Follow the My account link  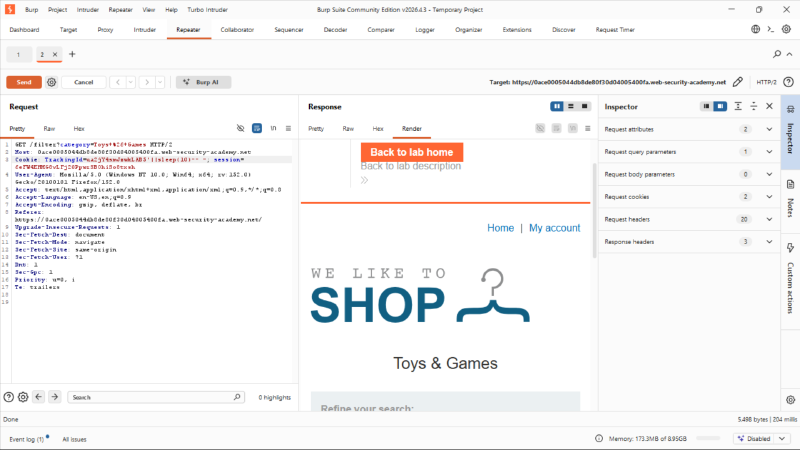tap(555, 228)
